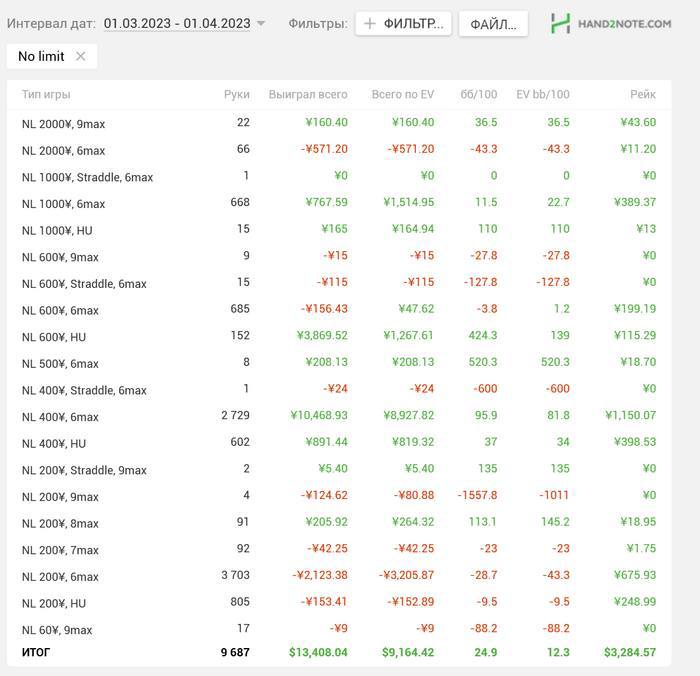
Task: Click rake value ¥675.93
Action: (635, 575)
